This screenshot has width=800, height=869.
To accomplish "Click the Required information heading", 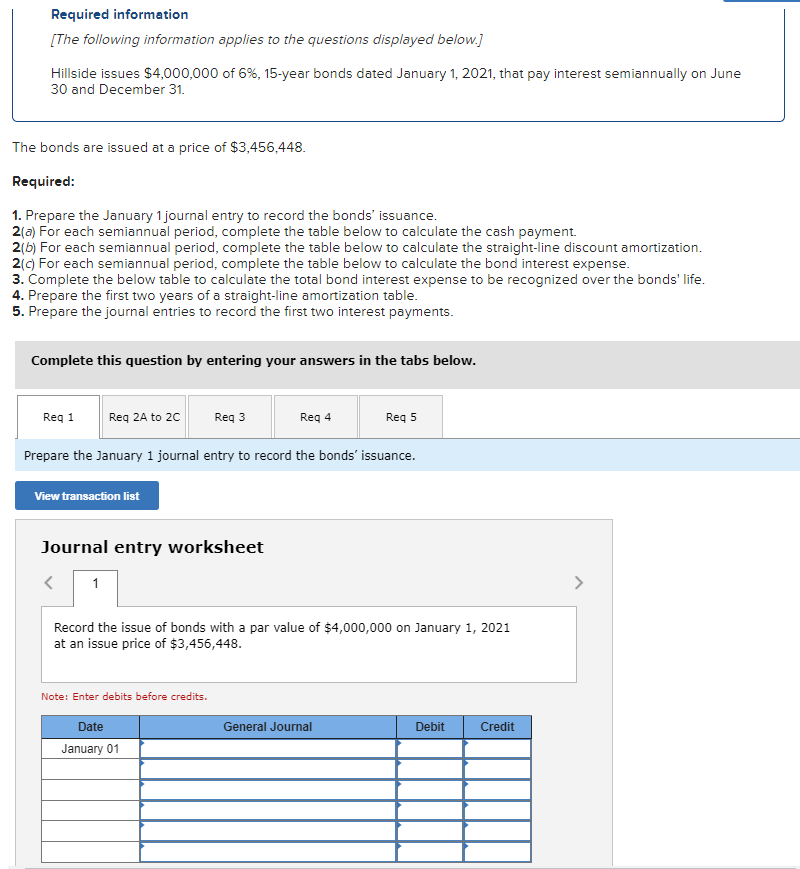I will coord(120,14).
